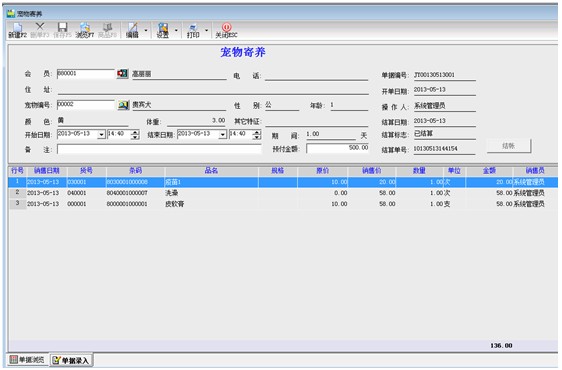
Task: Select row 1 by its row number cell
Action: pos(17,182)
